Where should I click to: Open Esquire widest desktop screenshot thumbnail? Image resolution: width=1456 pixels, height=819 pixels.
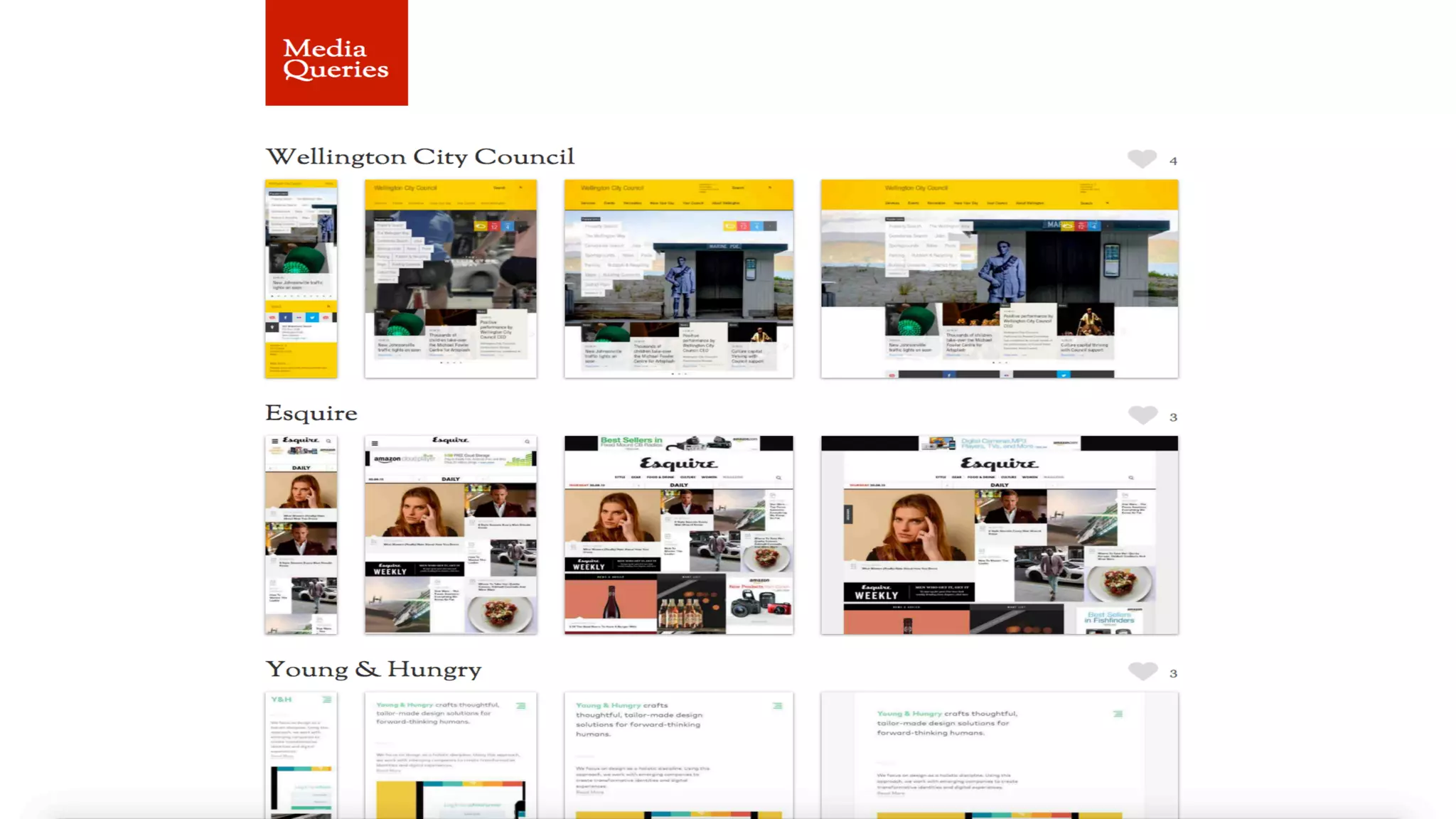point(999,535)
